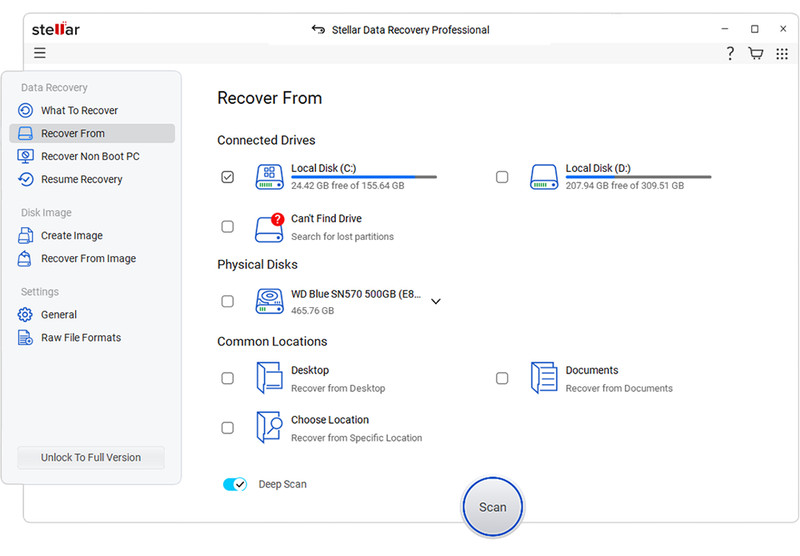Click the Recover Non Boot PC icon

click(x=26, y=156)
